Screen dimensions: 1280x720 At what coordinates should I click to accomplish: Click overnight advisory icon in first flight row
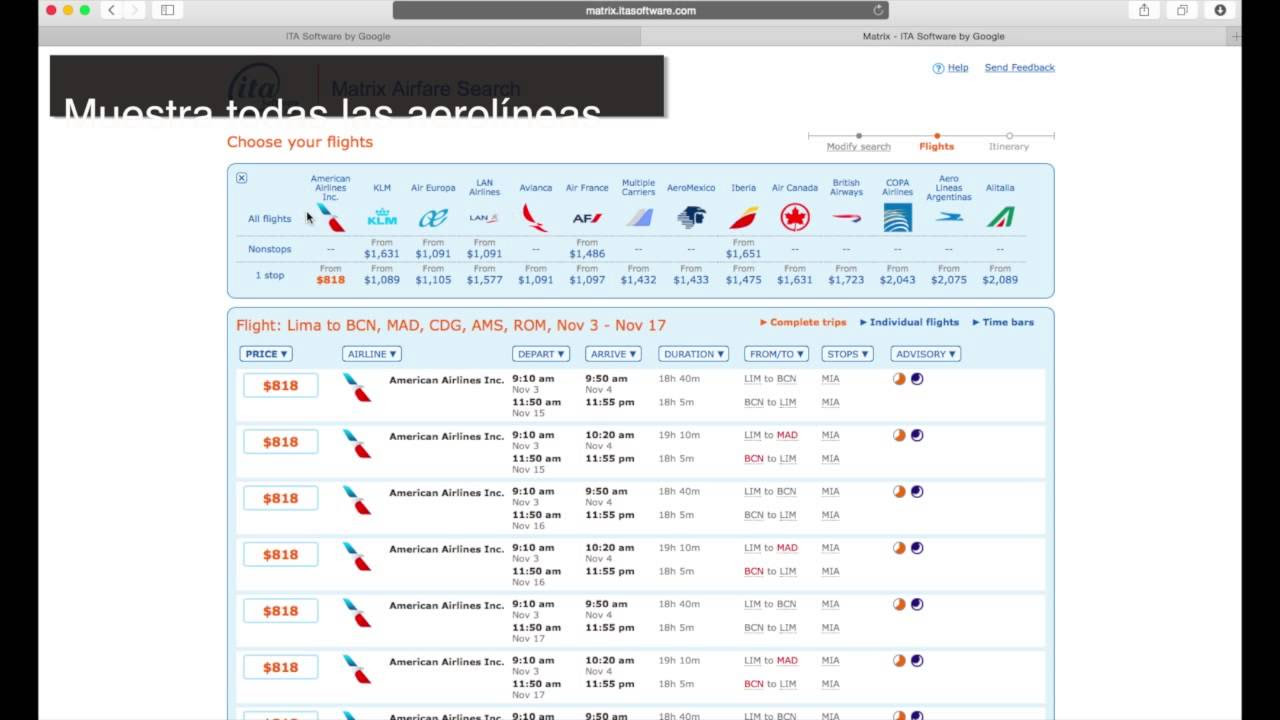917,379
